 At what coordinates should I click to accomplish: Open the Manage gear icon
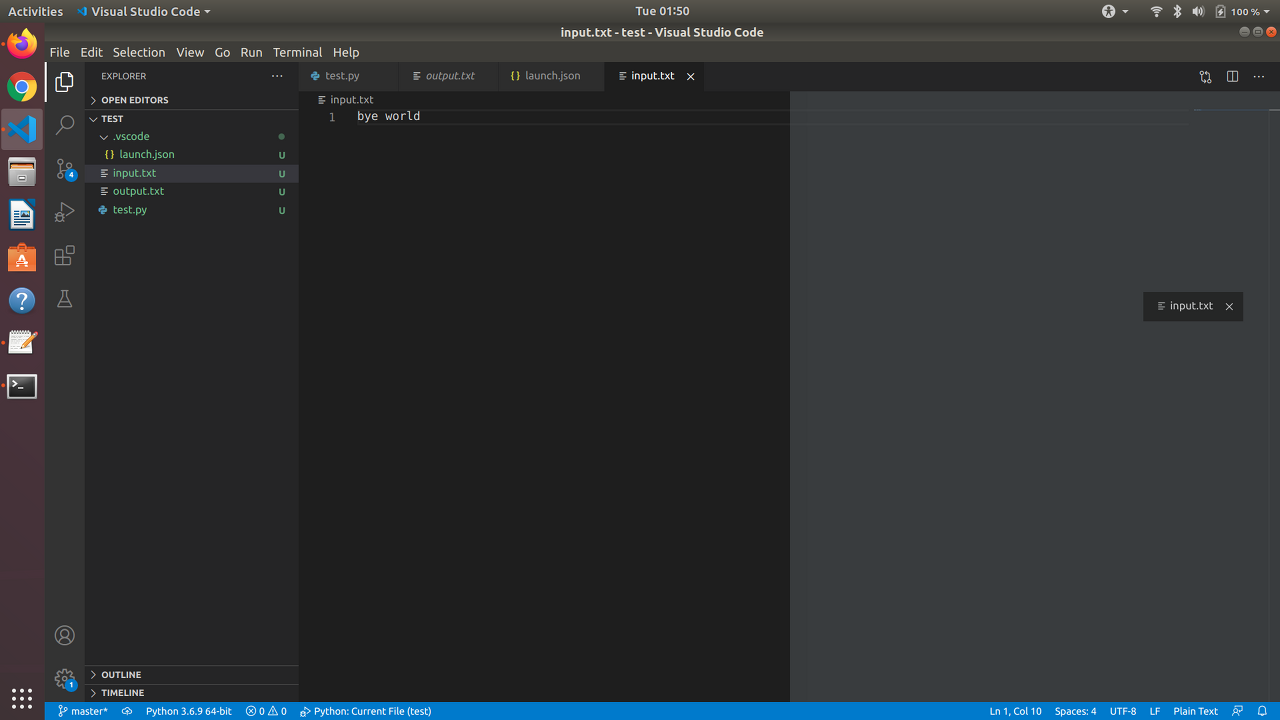[x=64, y=679]
